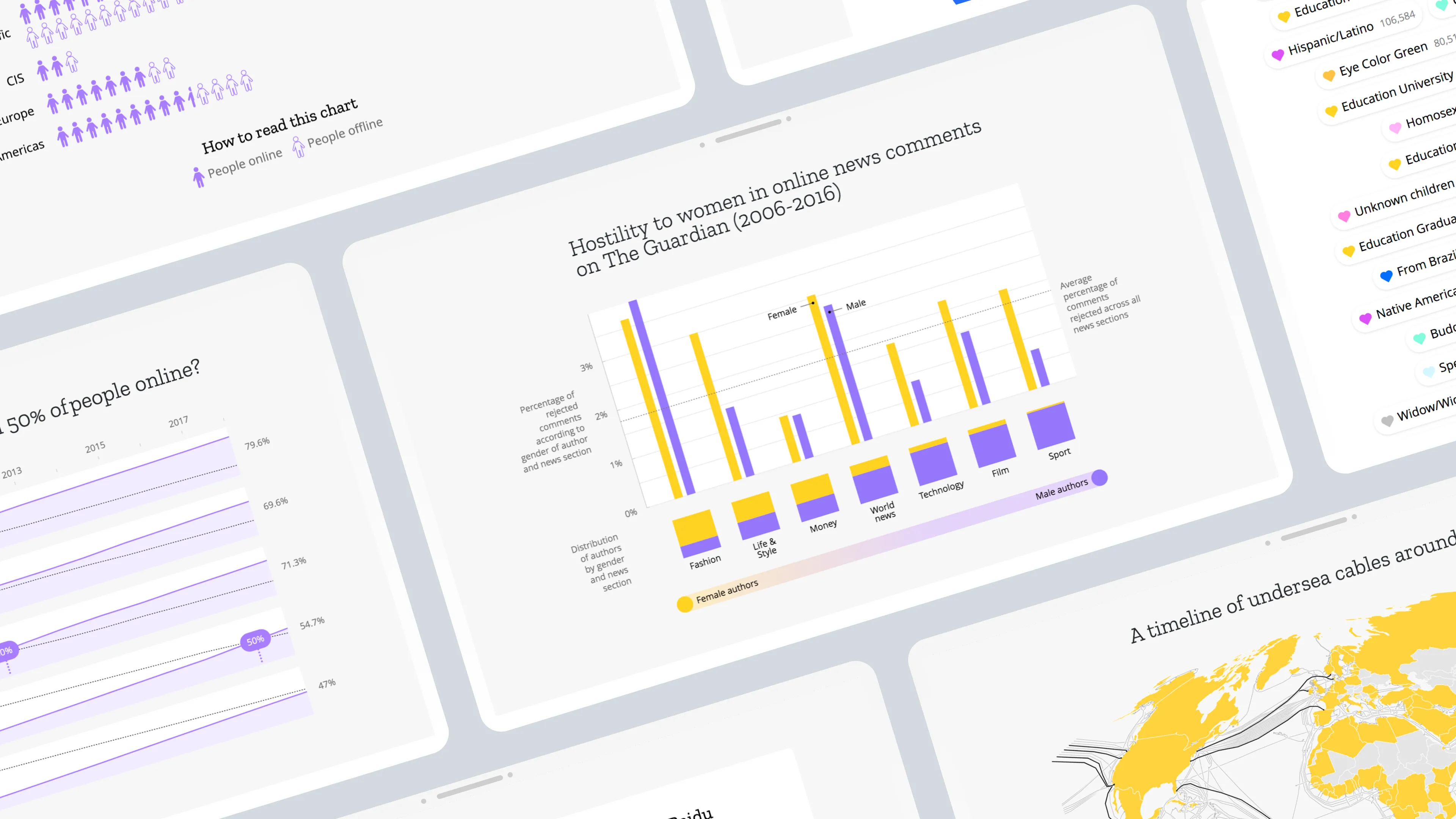The image size is (1456, 819).
Task: Click the 2015 year axis label
Action: (95, 447)
